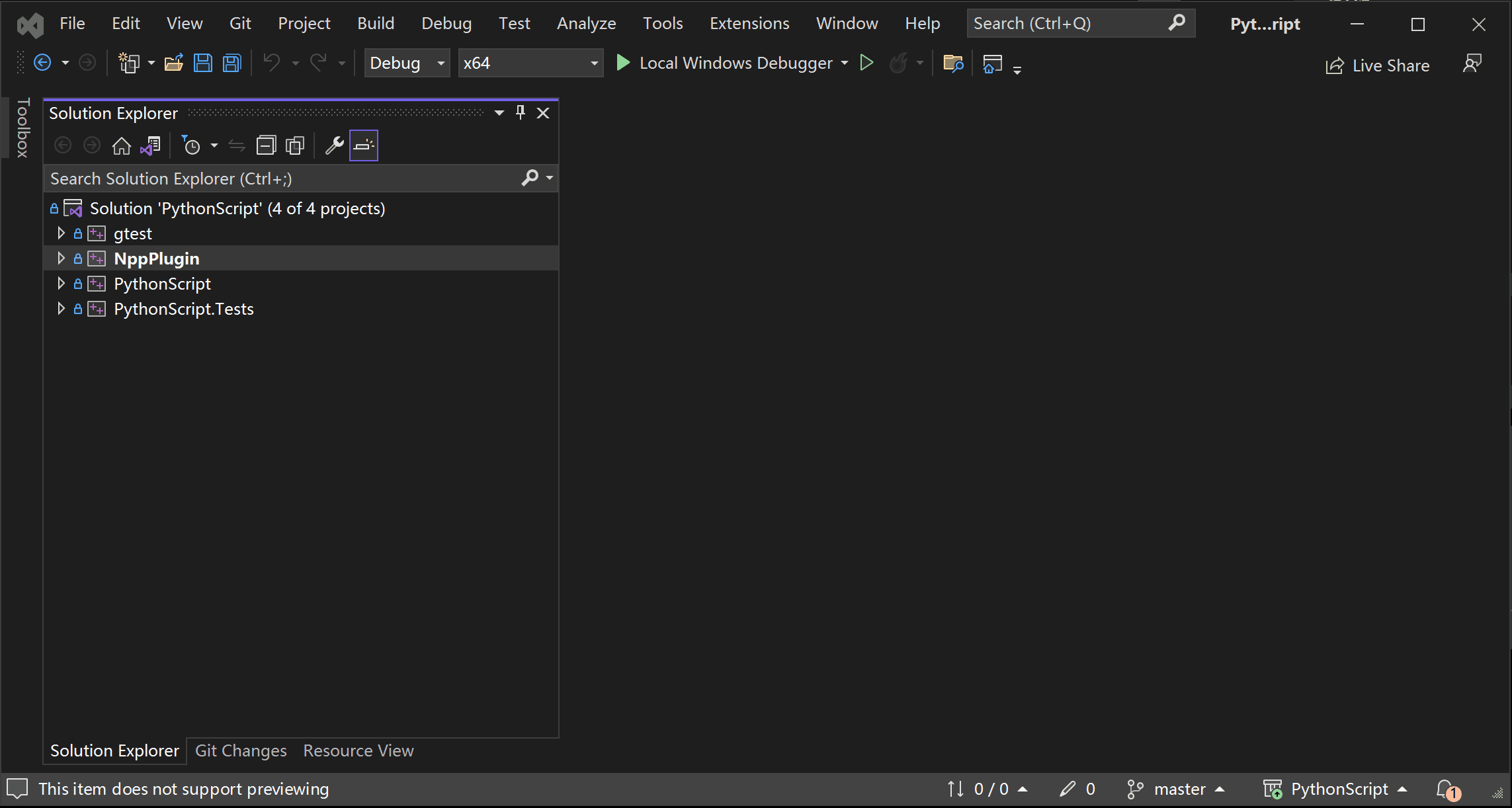Switch to the Resource View tab

click(358, 750)
